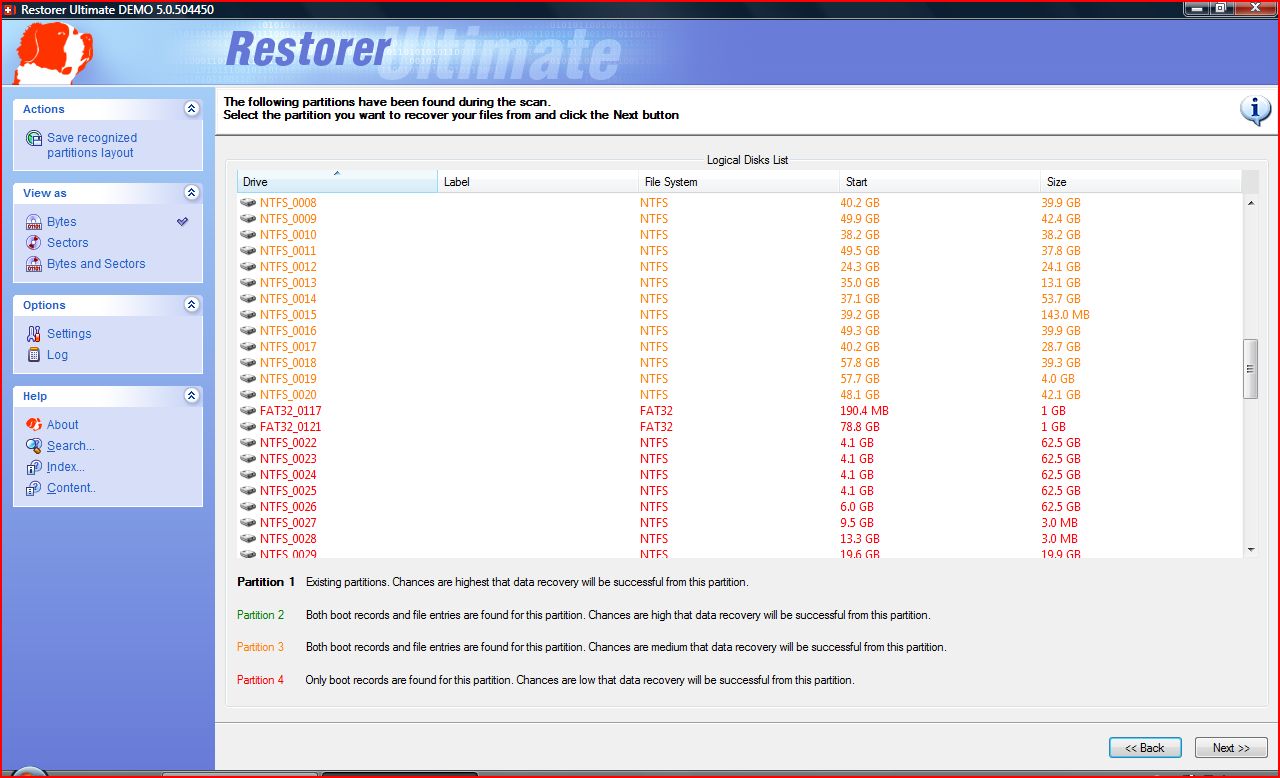
Task: Click the drive icon next to NTFS_0012
Action: 249,267
